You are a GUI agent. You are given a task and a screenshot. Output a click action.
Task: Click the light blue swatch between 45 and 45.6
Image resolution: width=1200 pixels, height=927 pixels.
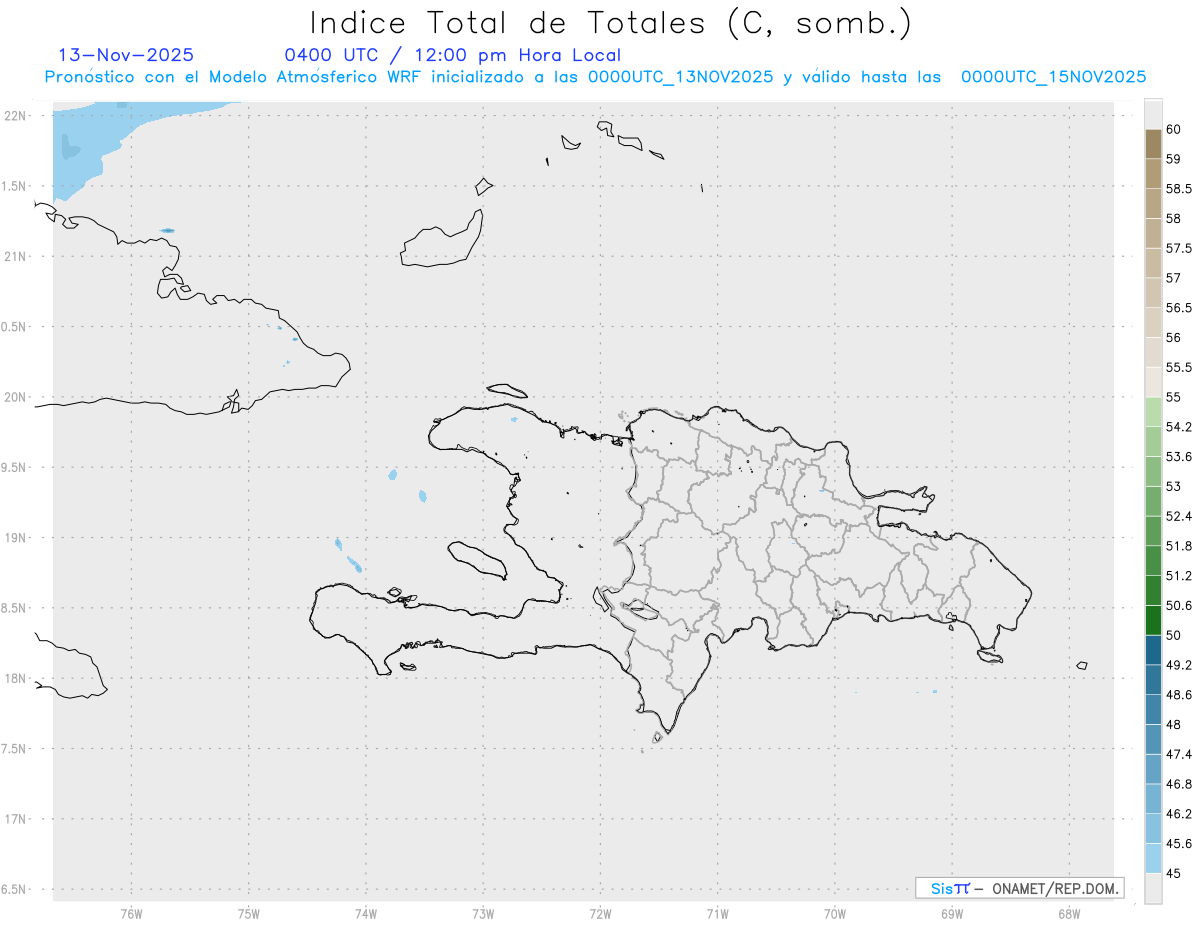[x=1153, y=858]
